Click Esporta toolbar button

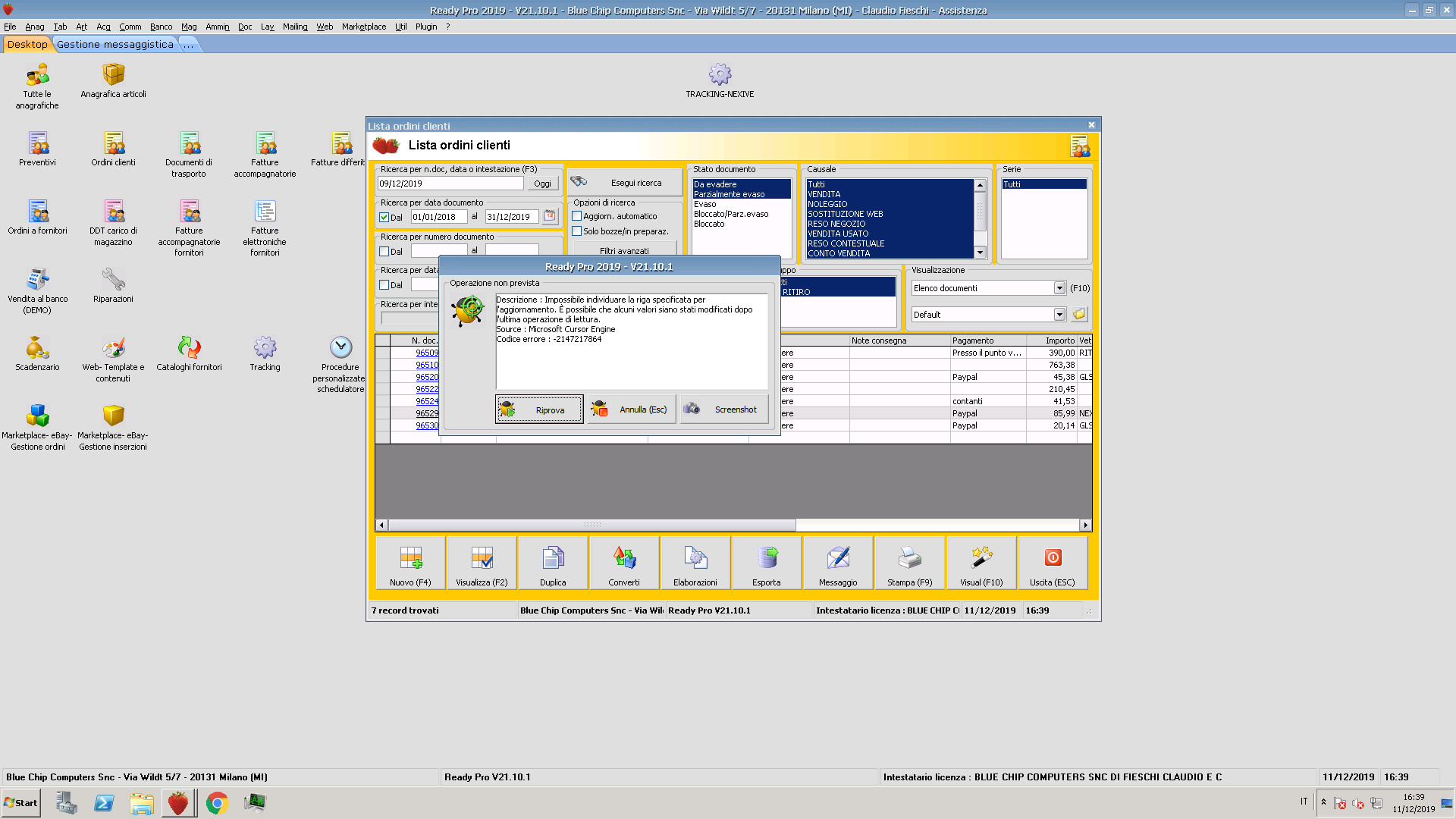(x=767, y=563)
